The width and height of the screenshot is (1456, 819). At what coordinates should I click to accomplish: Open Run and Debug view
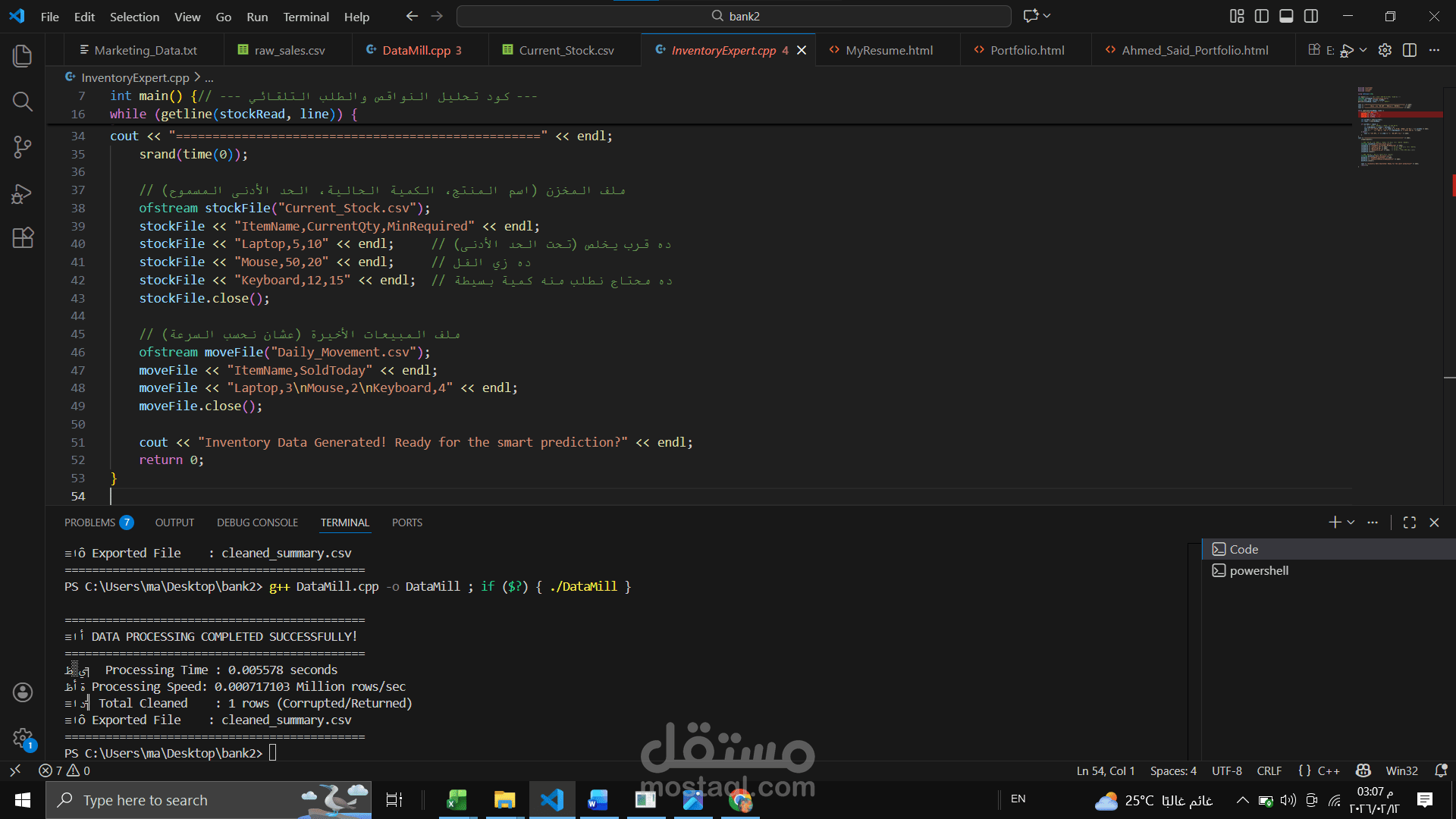point(23,193)
